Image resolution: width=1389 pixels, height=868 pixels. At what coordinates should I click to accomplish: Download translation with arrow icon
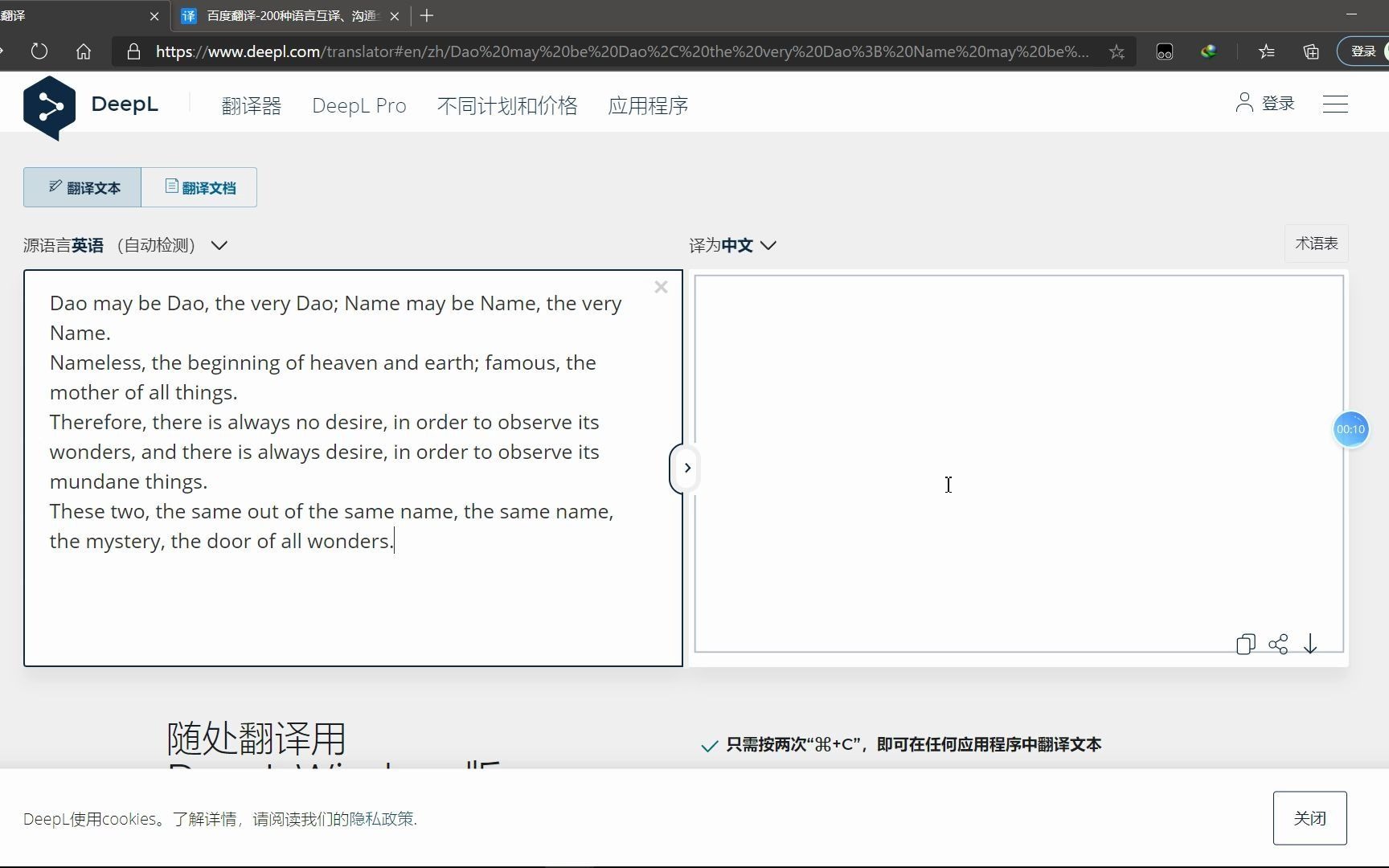[x=1310, y=644]
